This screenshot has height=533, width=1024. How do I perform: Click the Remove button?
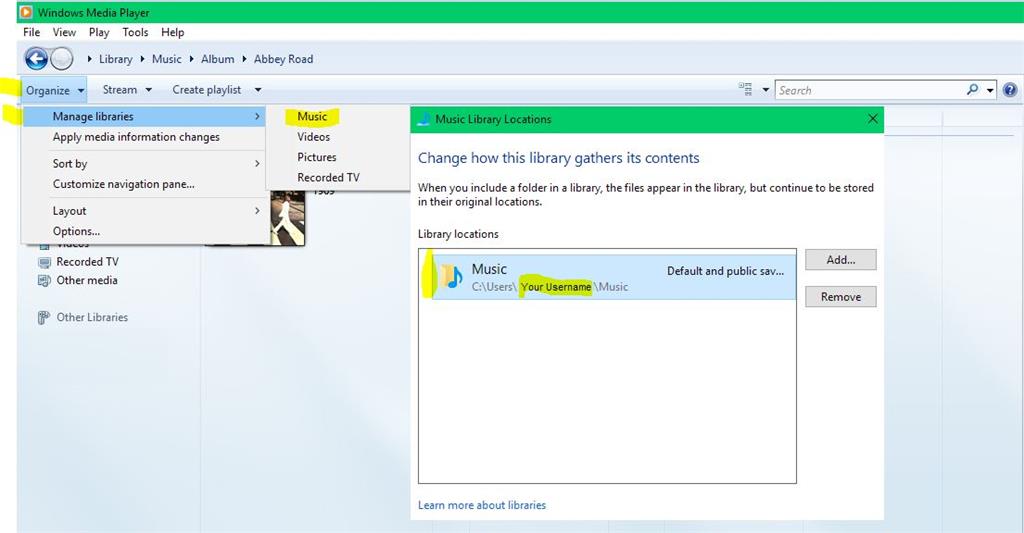(840, 297)
